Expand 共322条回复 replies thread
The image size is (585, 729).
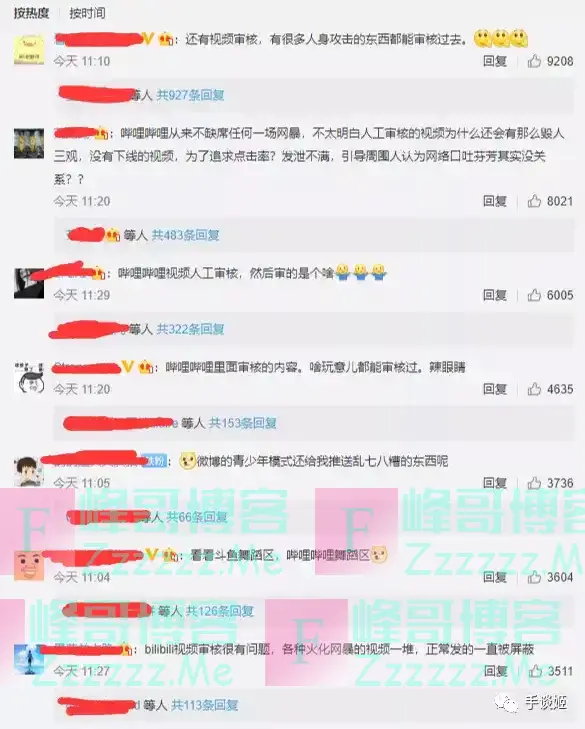tap(190, 329)
